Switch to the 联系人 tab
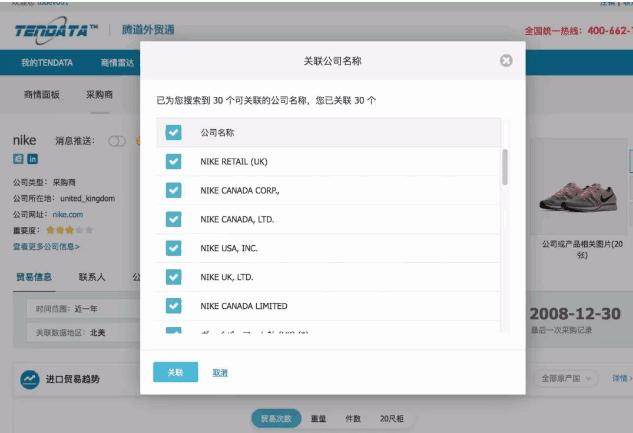633x433 pixels. (94, 277)
